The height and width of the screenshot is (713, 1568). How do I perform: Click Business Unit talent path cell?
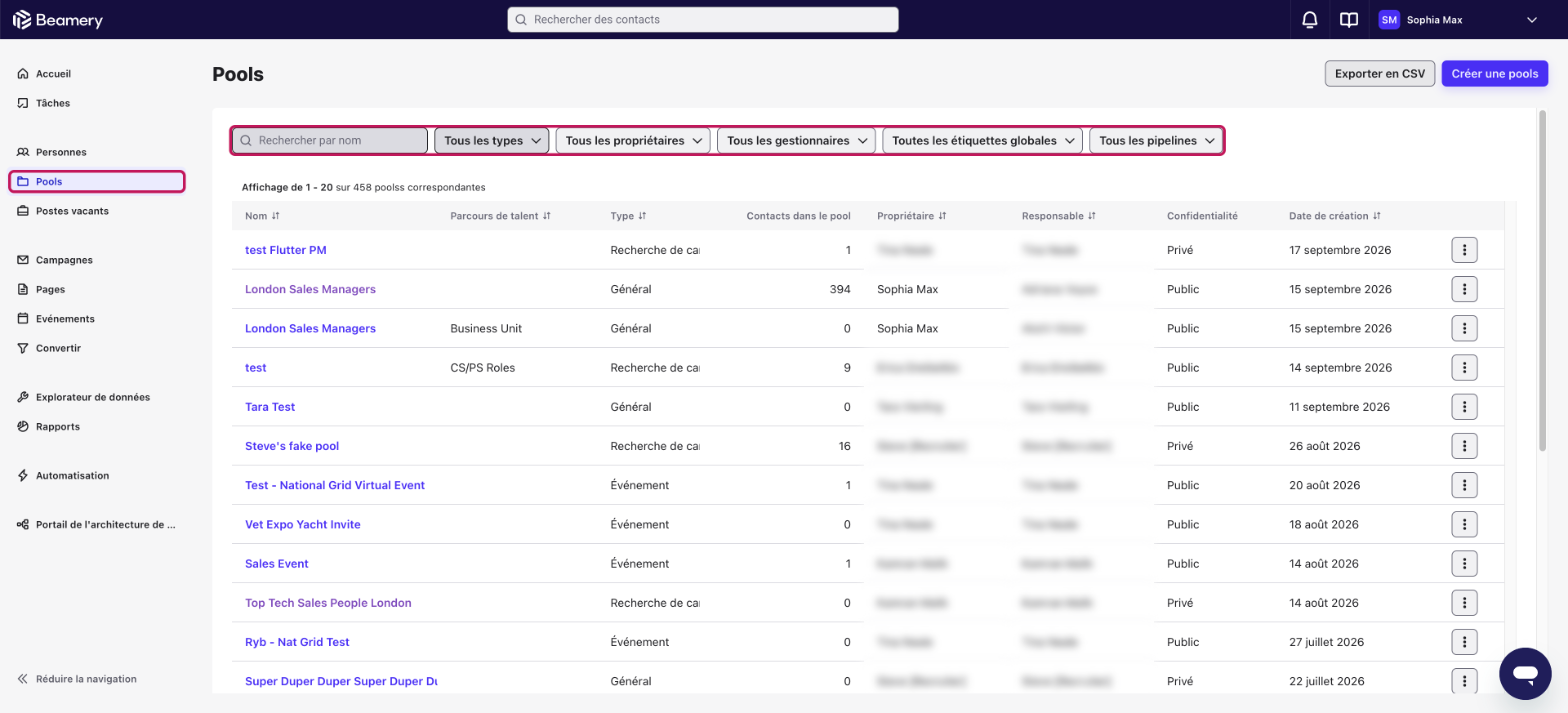coord(486,328)
